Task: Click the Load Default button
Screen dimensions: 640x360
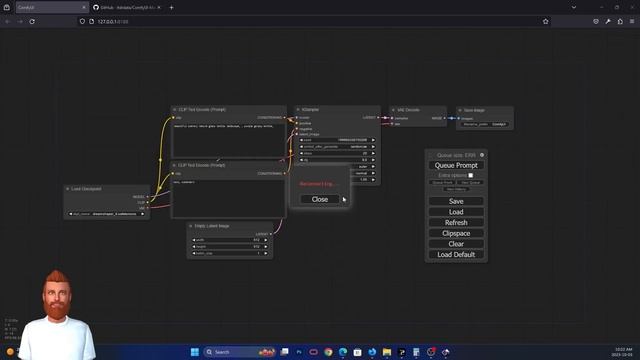Action: 456,254
